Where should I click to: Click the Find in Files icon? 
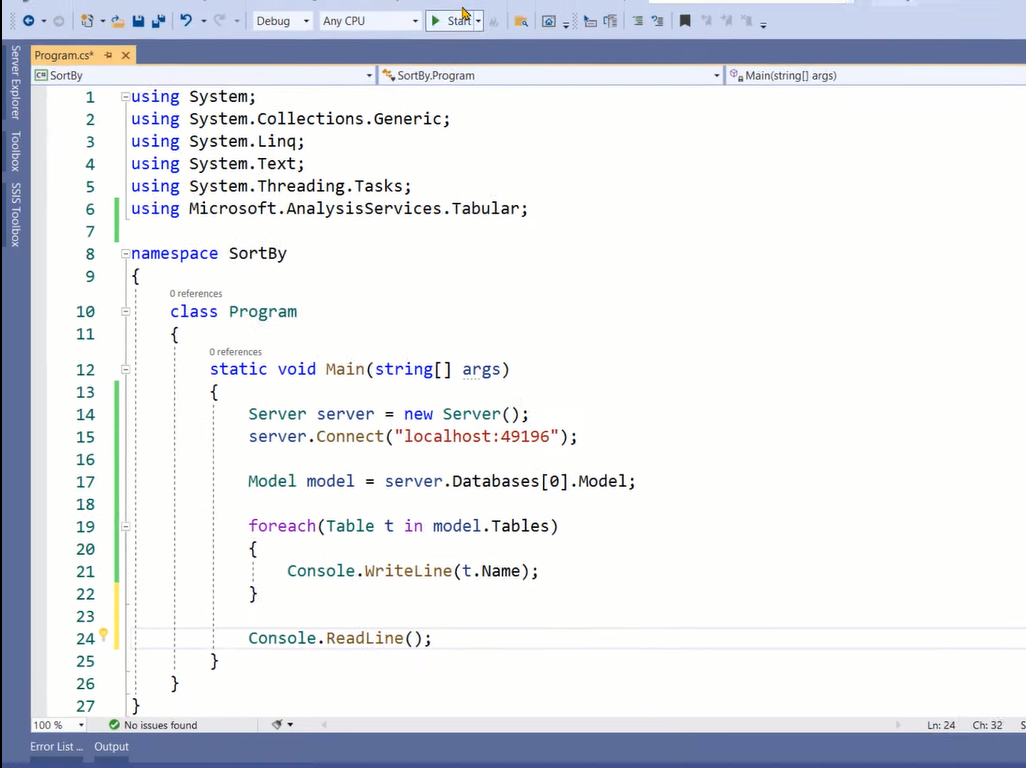click(521, 22)
